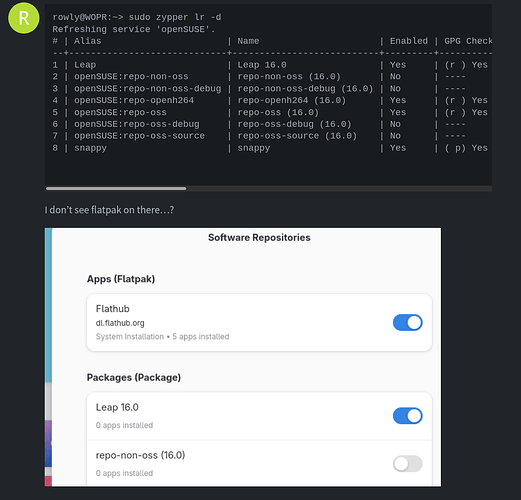521x500 pixels.
Task: Click 'openSUSE:repo-oss-debug' alias text
Action: coord(137,124)
